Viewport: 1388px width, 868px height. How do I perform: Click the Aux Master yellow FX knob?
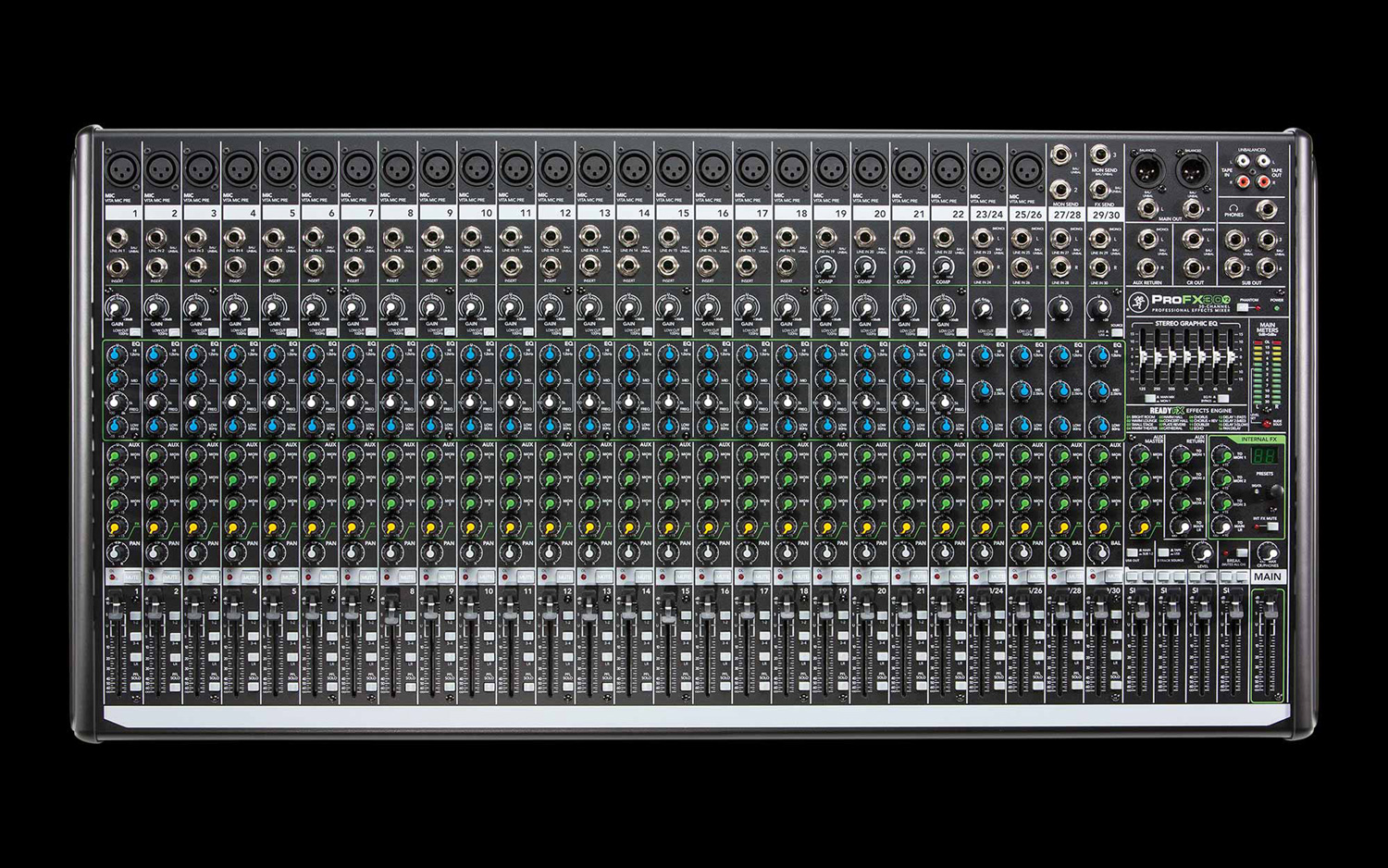[1140, 527]
